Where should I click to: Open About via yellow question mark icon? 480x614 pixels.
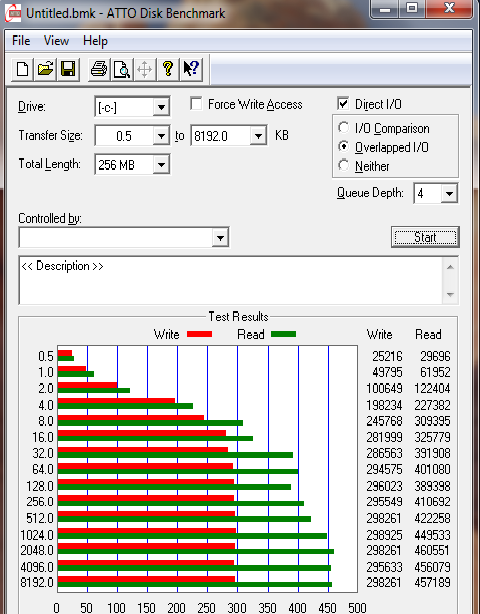point(168,70)
